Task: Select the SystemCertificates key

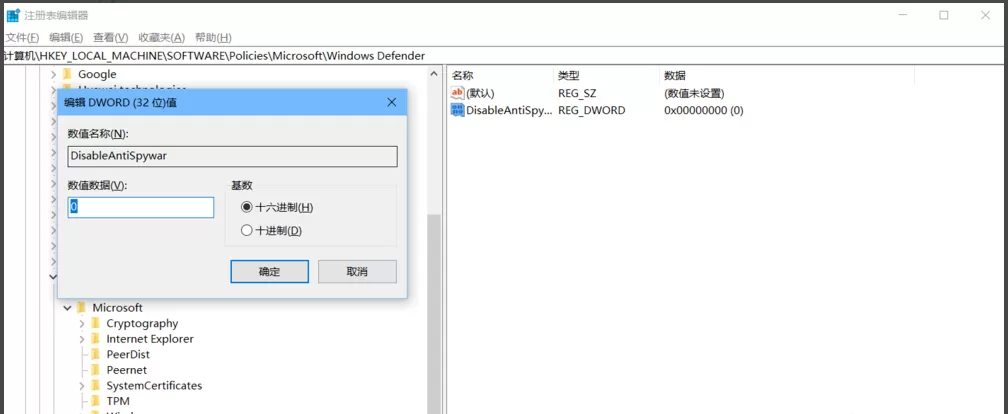Action: click(154, 386)
